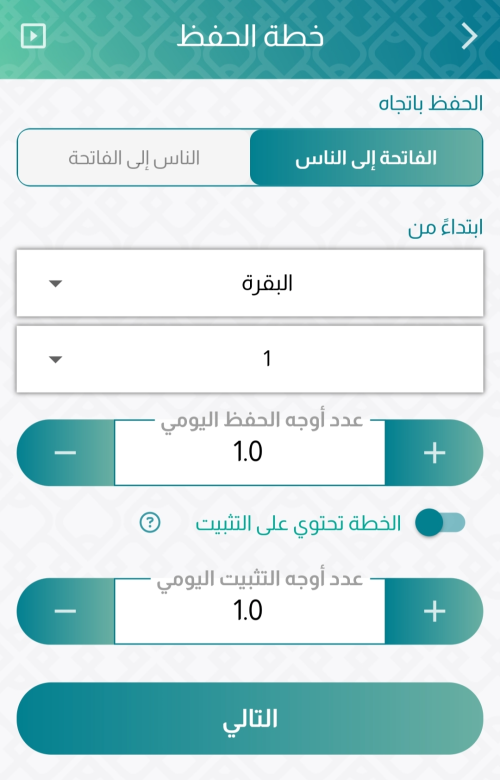Image resolution: width=500 pixels, height=780 pixels.
Task: Tap the خطة الحفظ page title
Action: 250,36
